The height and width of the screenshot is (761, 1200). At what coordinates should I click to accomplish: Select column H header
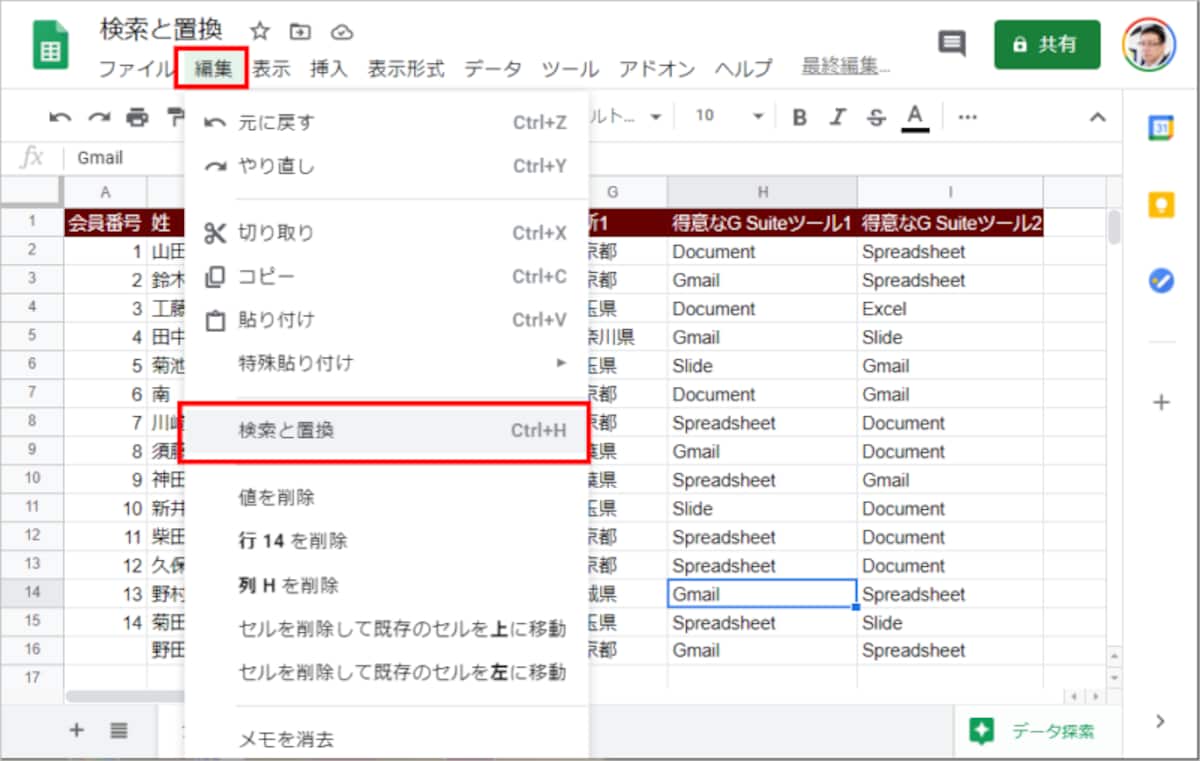(762, 192)
